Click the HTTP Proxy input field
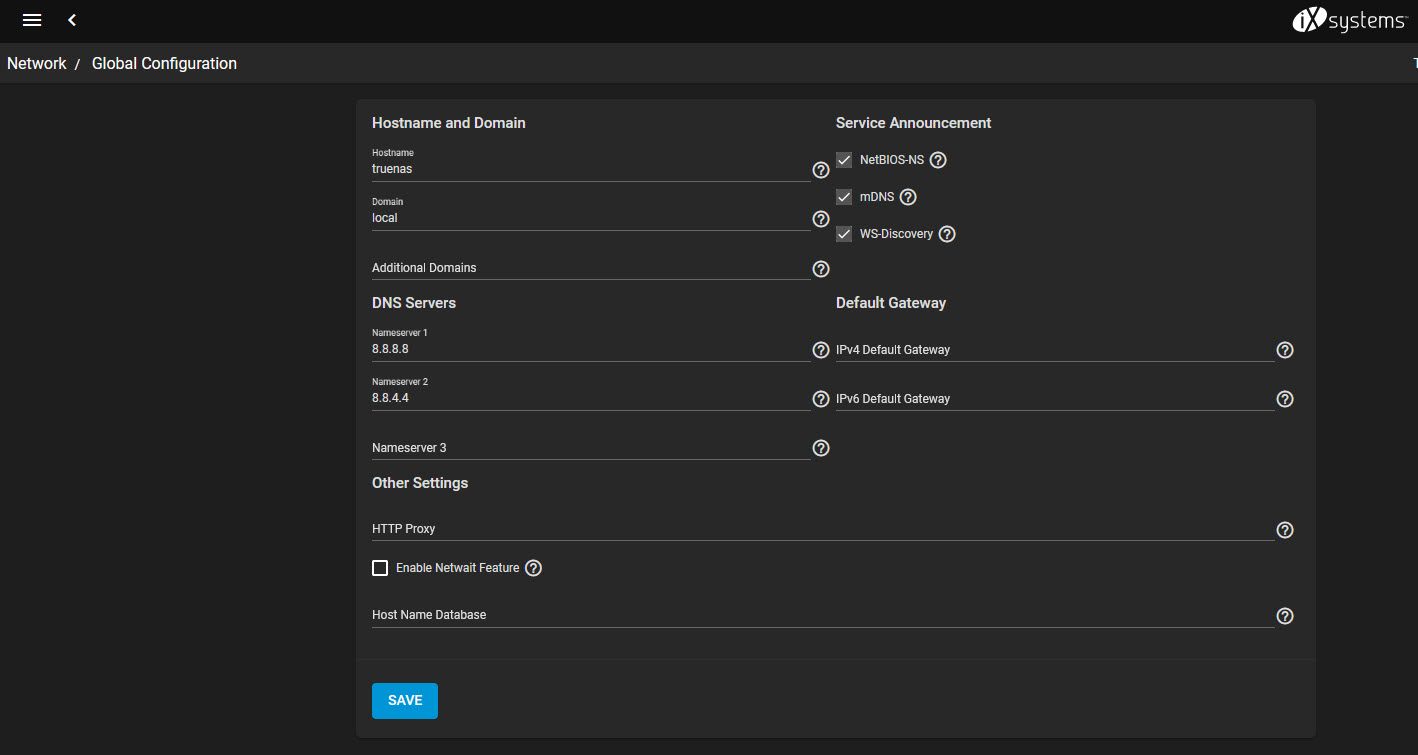This screenshot has width=1418, height=755. [823, 528]
